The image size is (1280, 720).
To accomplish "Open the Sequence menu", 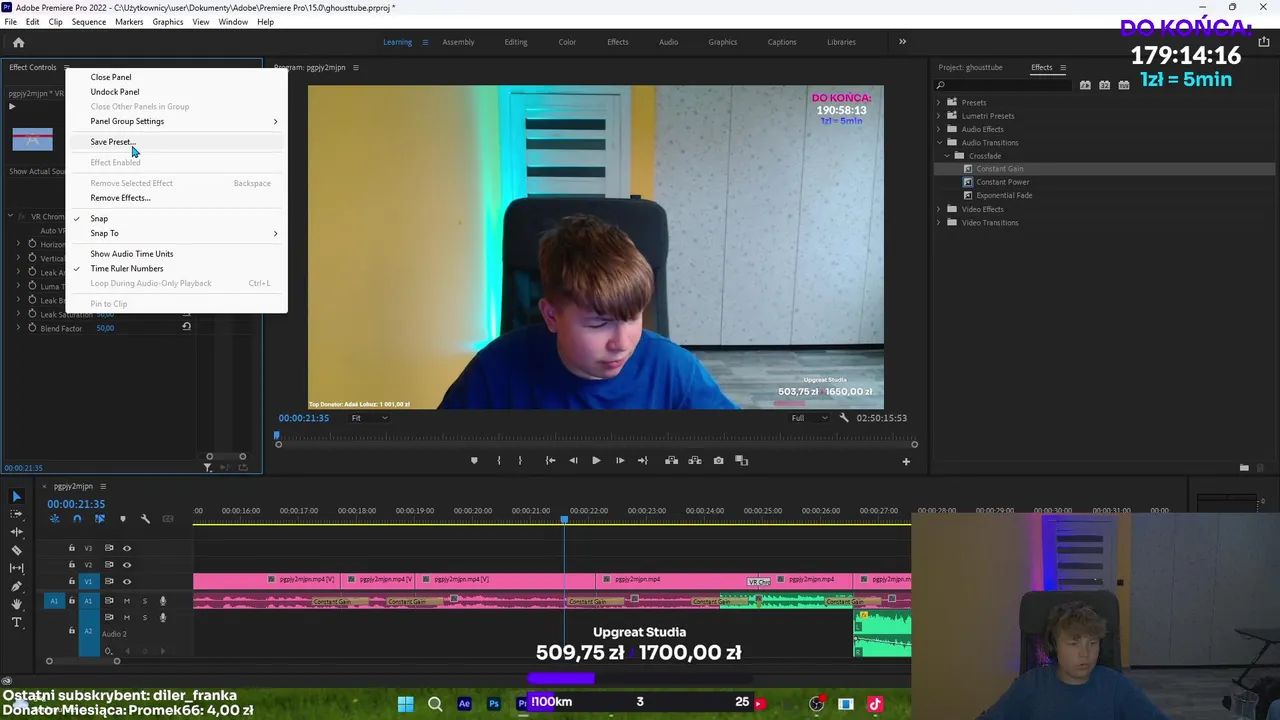I will tap(89, 22).
